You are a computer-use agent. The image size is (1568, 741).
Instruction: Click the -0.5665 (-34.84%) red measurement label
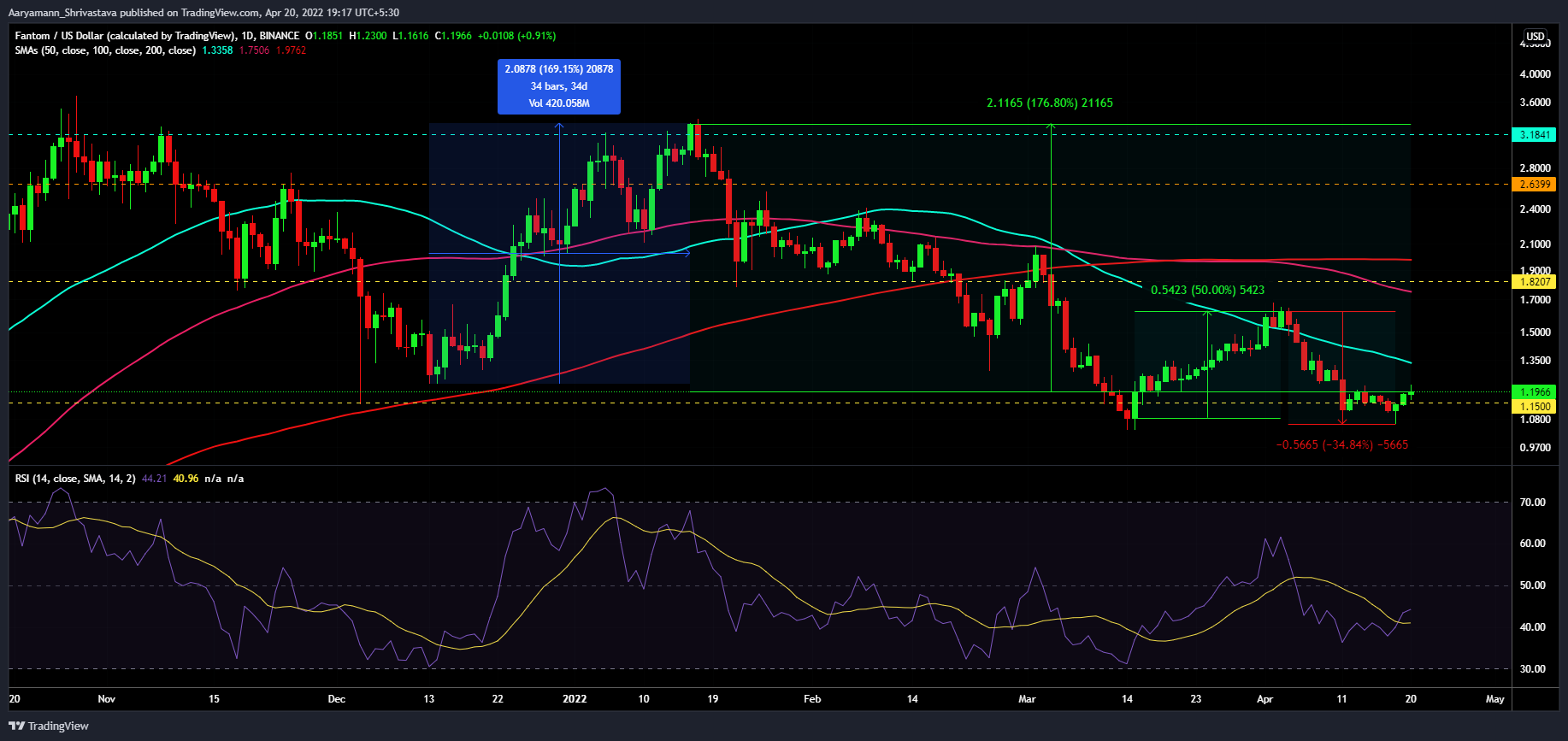pyautogui.click(x=1341, y=444)
